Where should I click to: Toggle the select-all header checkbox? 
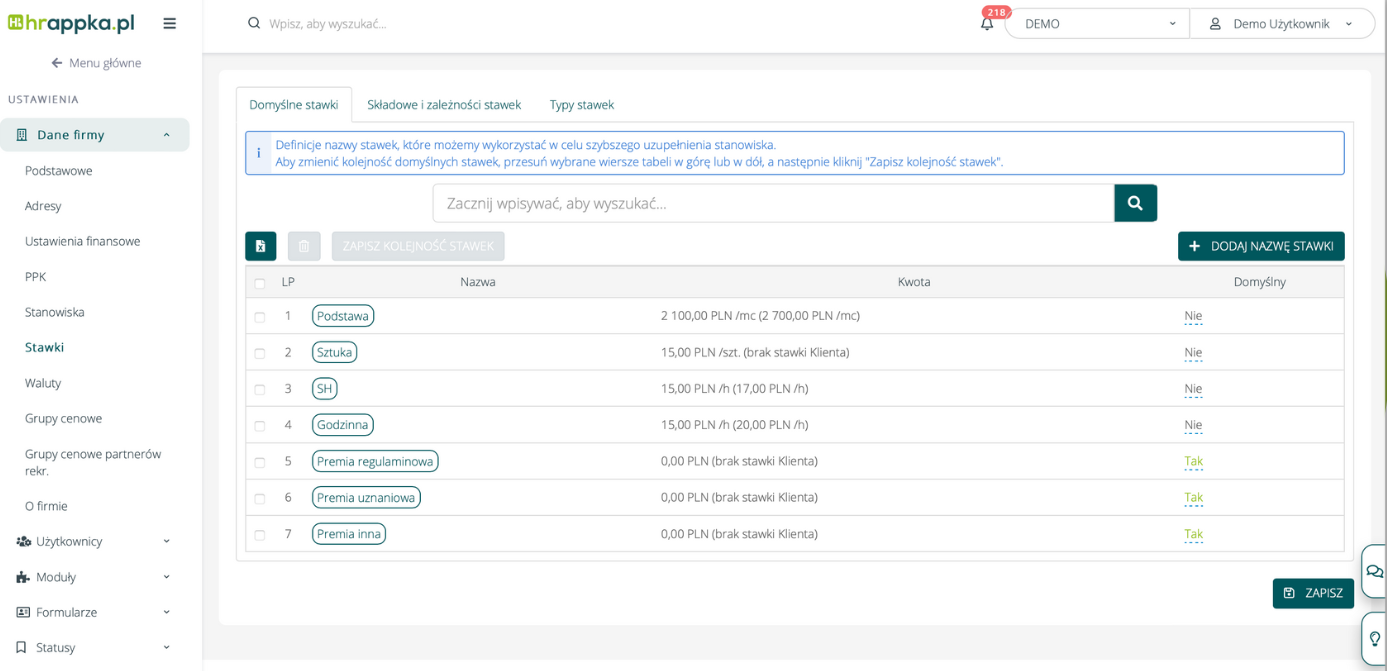click(x=260, y=283)
